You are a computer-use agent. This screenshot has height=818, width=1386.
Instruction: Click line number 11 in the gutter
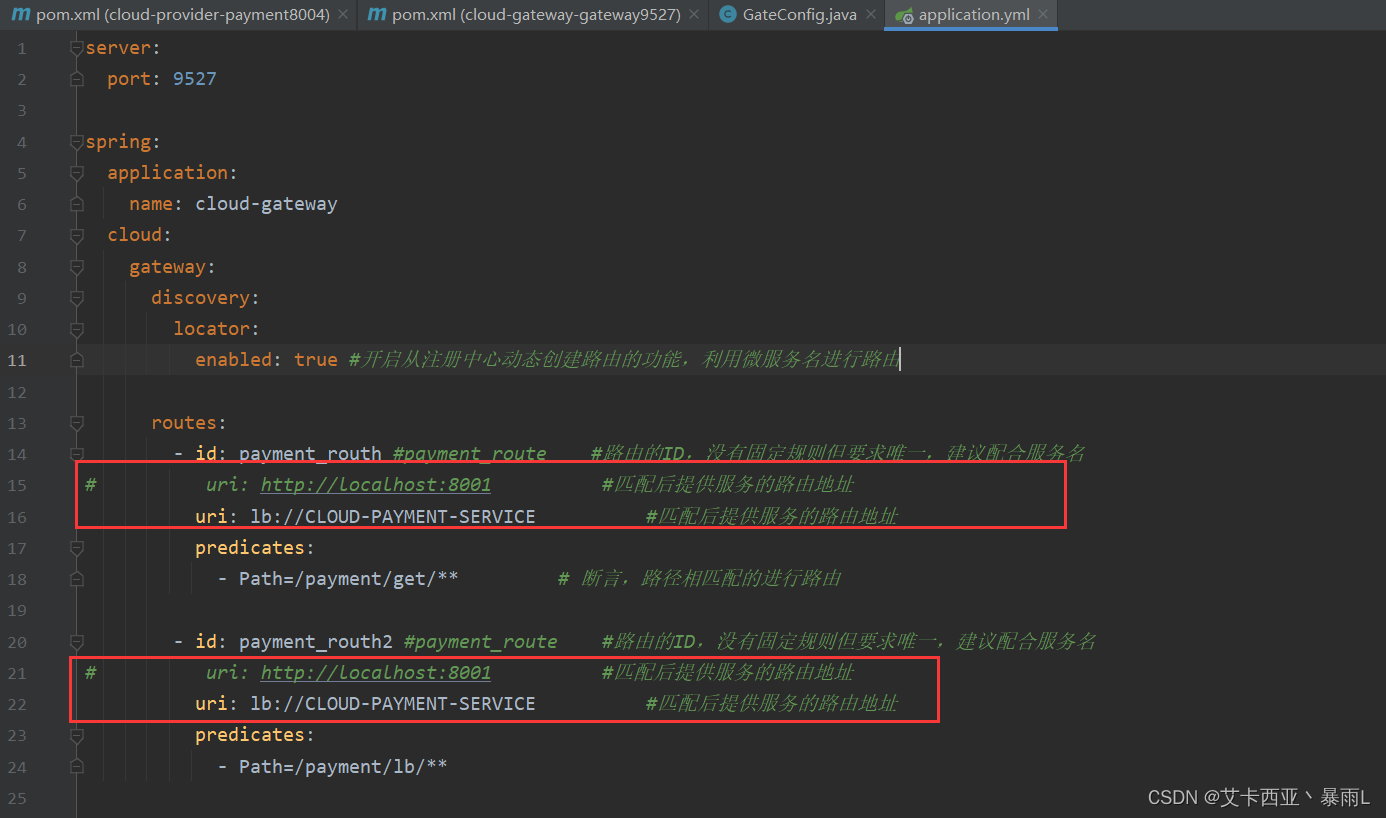(17, 360)
